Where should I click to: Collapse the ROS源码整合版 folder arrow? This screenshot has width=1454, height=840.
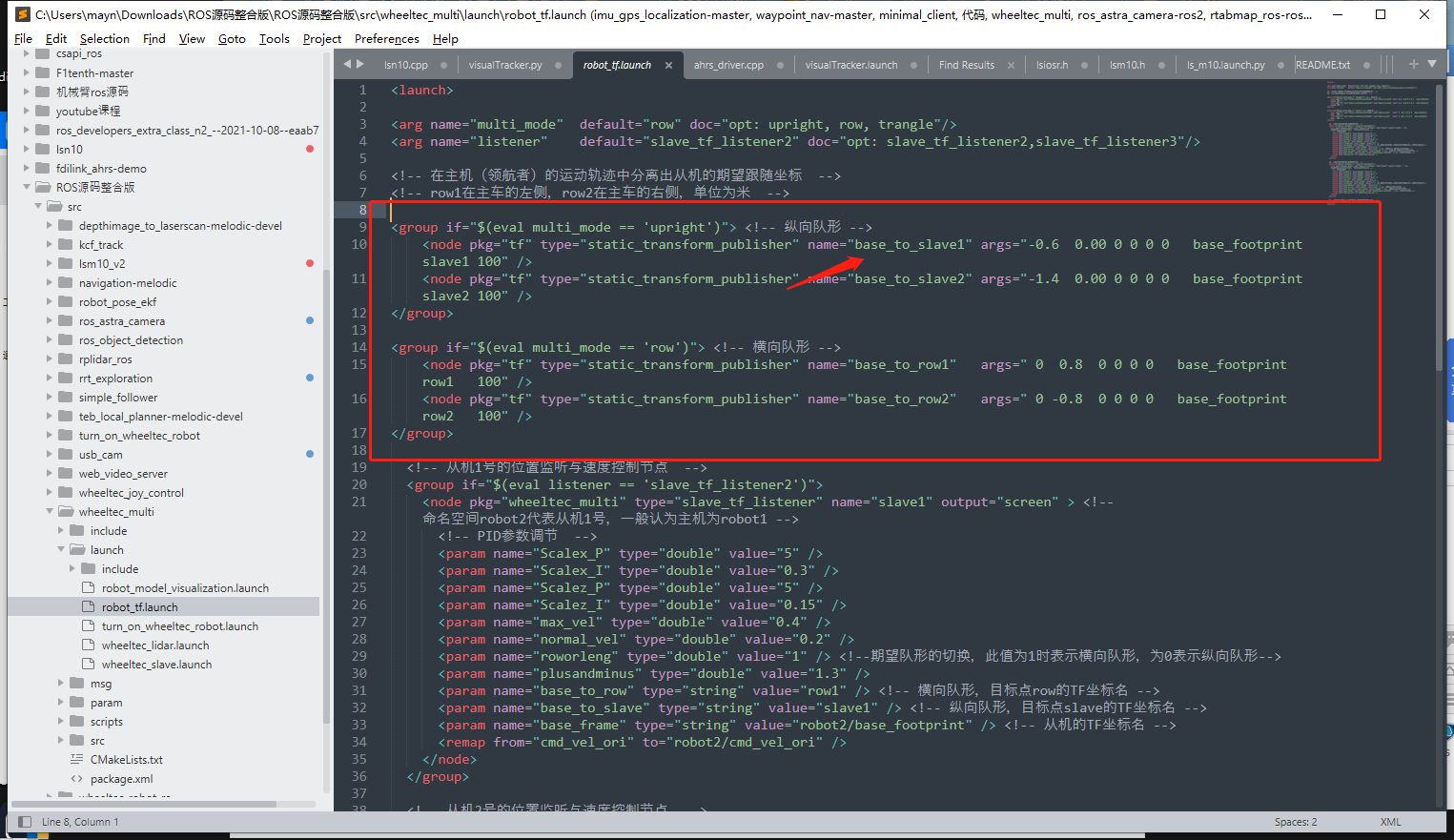[27, 187]
